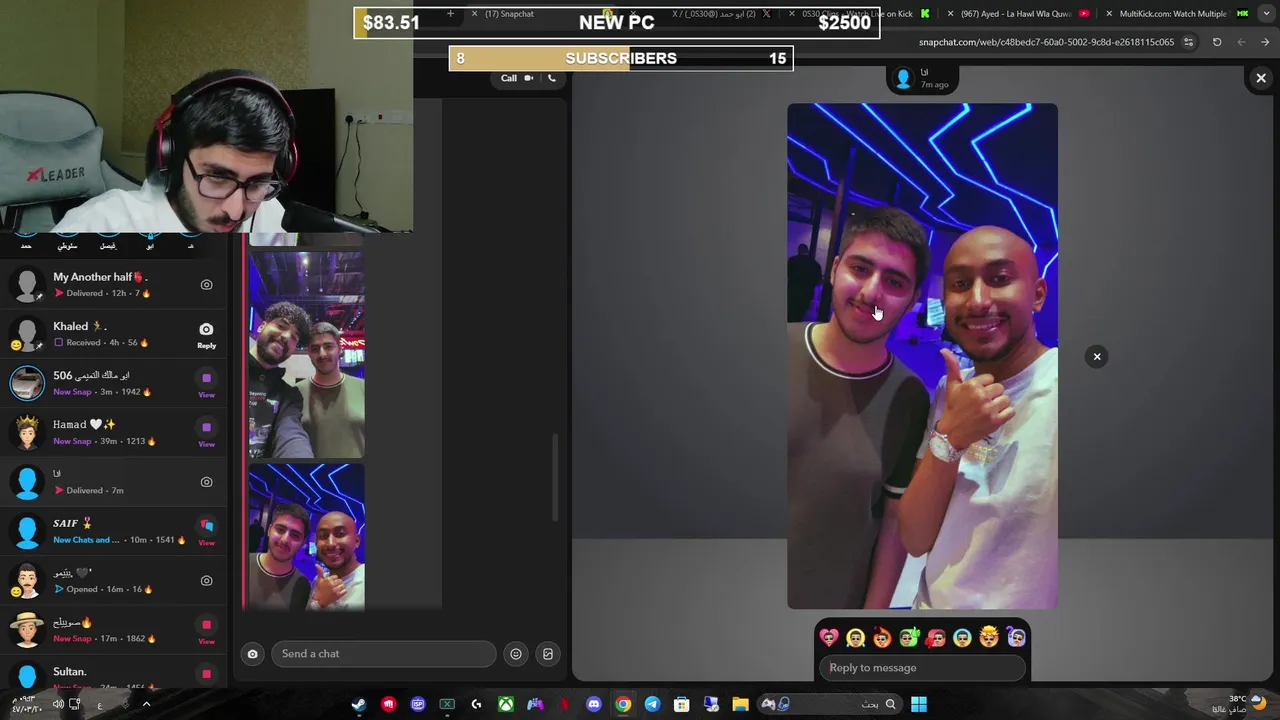The width and height of the screenshot is (1280, 720).
Task: Open the sticker/gallery button in chat
Action: pyautogui.click(x=548, y=654)
